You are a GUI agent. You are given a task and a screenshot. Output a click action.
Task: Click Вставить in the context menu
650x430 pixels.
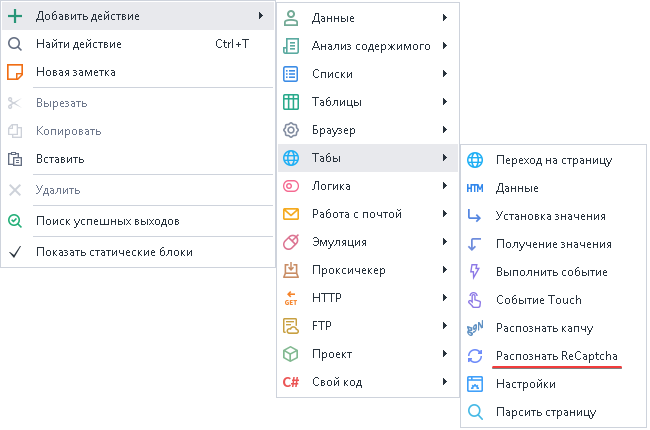click(60, 159)
